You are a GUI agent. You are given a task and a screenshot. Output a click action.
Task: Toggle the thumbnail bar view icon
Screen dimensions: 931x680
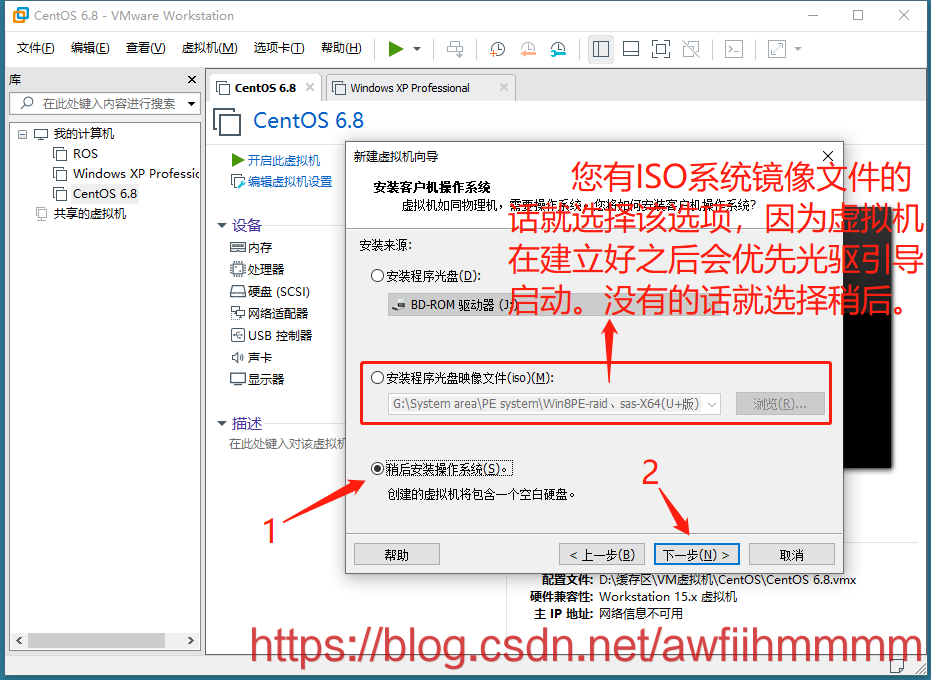(x=631, y=49)
